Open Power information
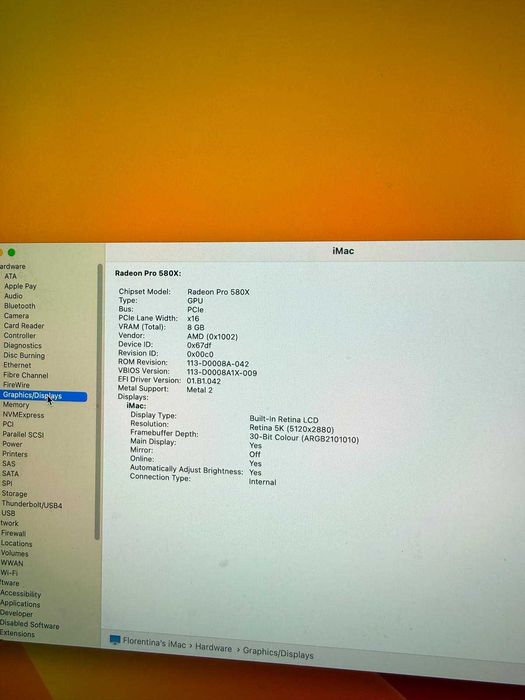525x700 pixels. 12,444
